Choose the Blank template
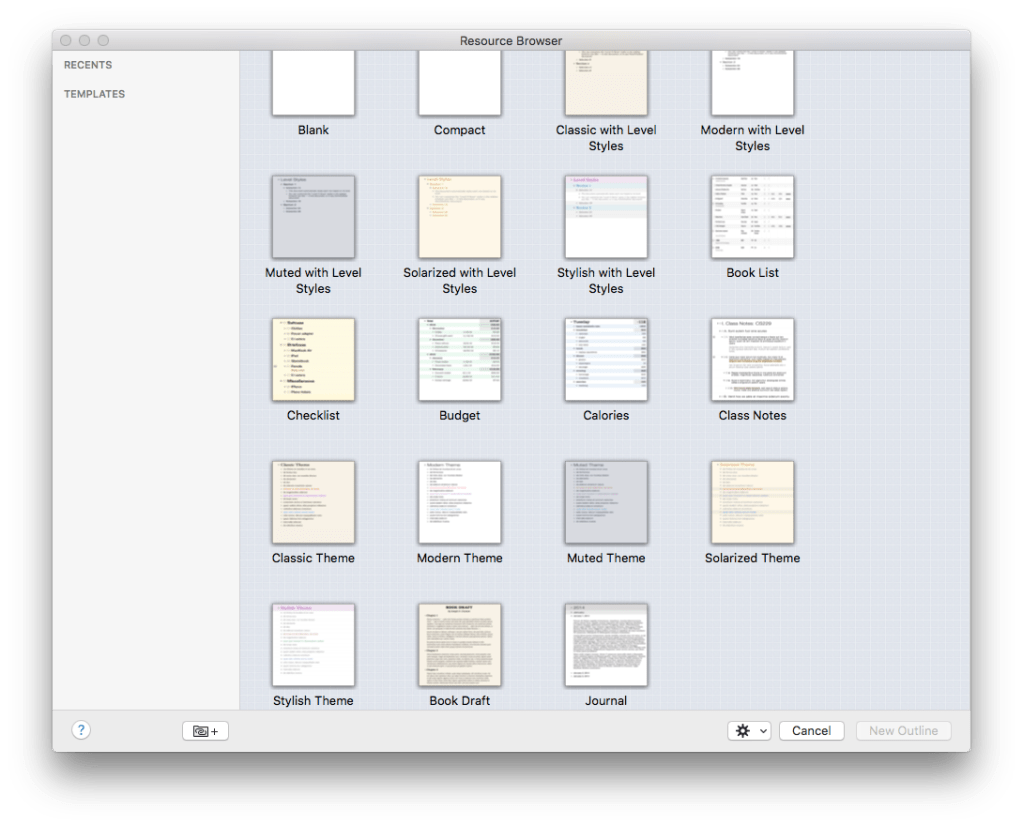 (x=313, y=83)
